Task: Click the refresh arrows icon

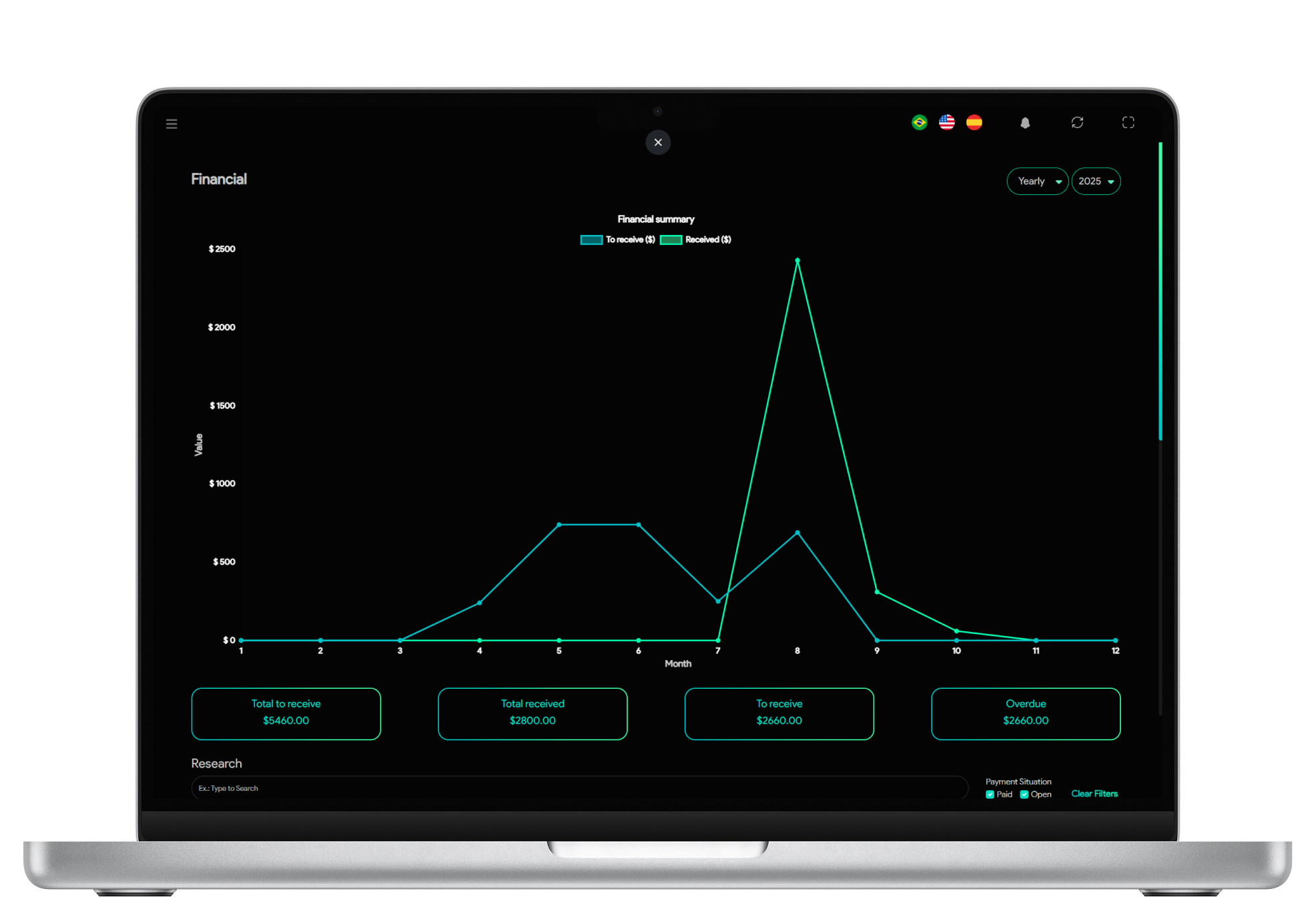Action: [1077, 122]
